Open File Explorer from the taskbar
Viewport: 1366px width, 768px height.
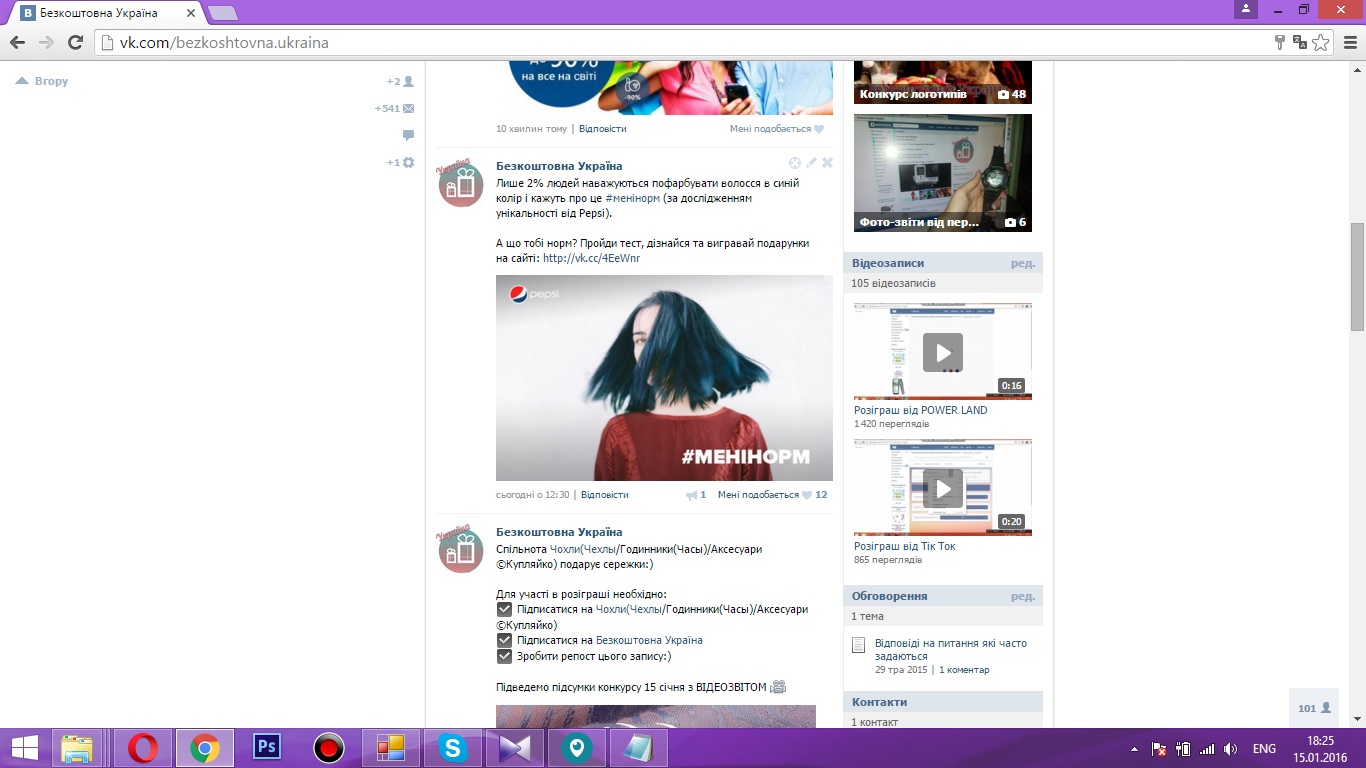tap(77, 748)
